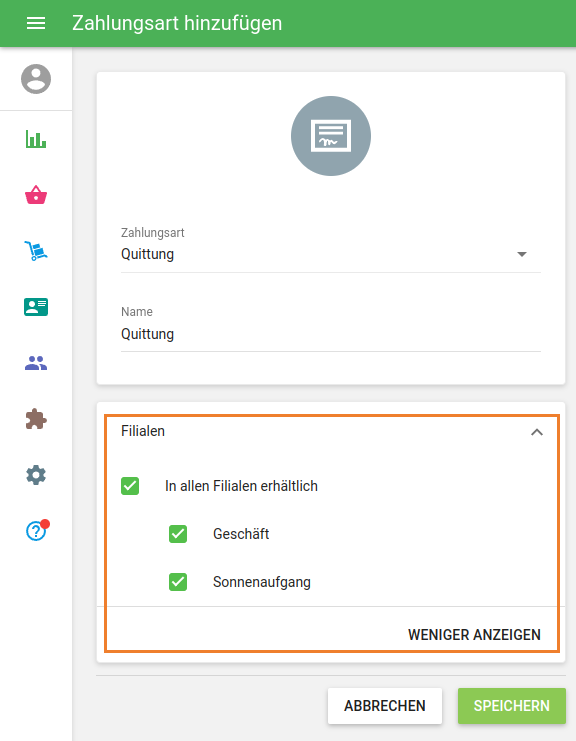
Task: Click WENIGER ANZEIGEN link
Action: point(474,635)
